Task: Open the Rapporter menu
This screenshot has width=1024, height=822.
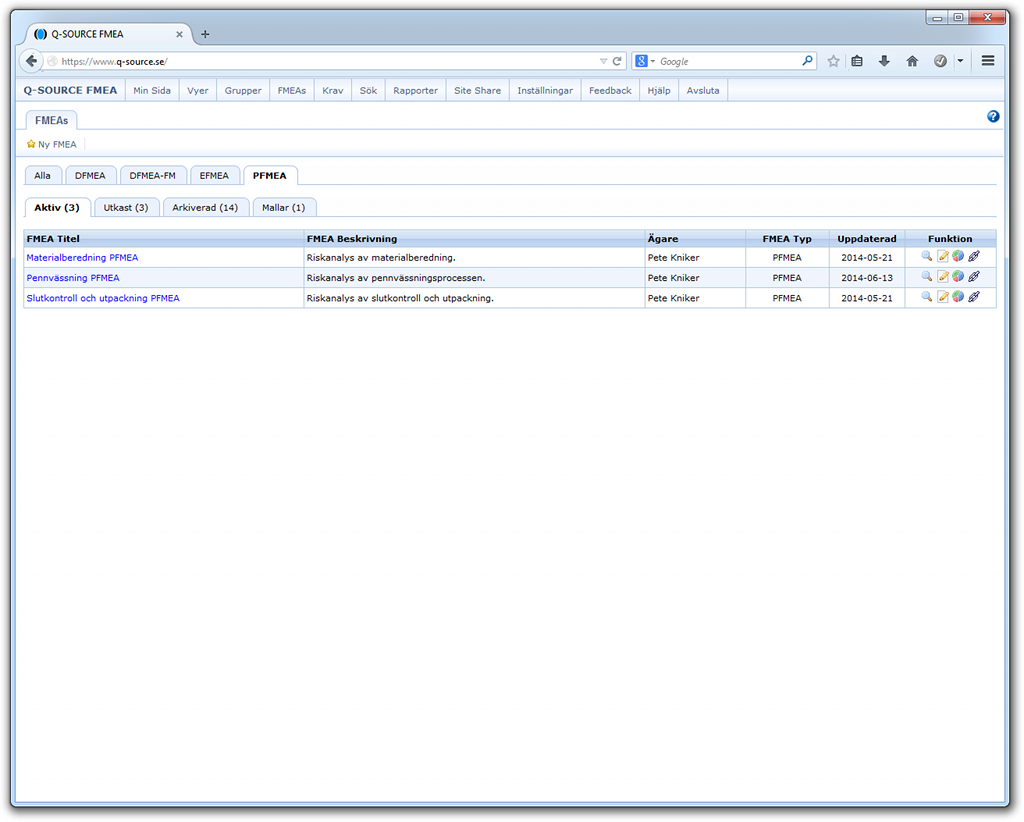Action: pyautogui.click(x=415, y=90)
